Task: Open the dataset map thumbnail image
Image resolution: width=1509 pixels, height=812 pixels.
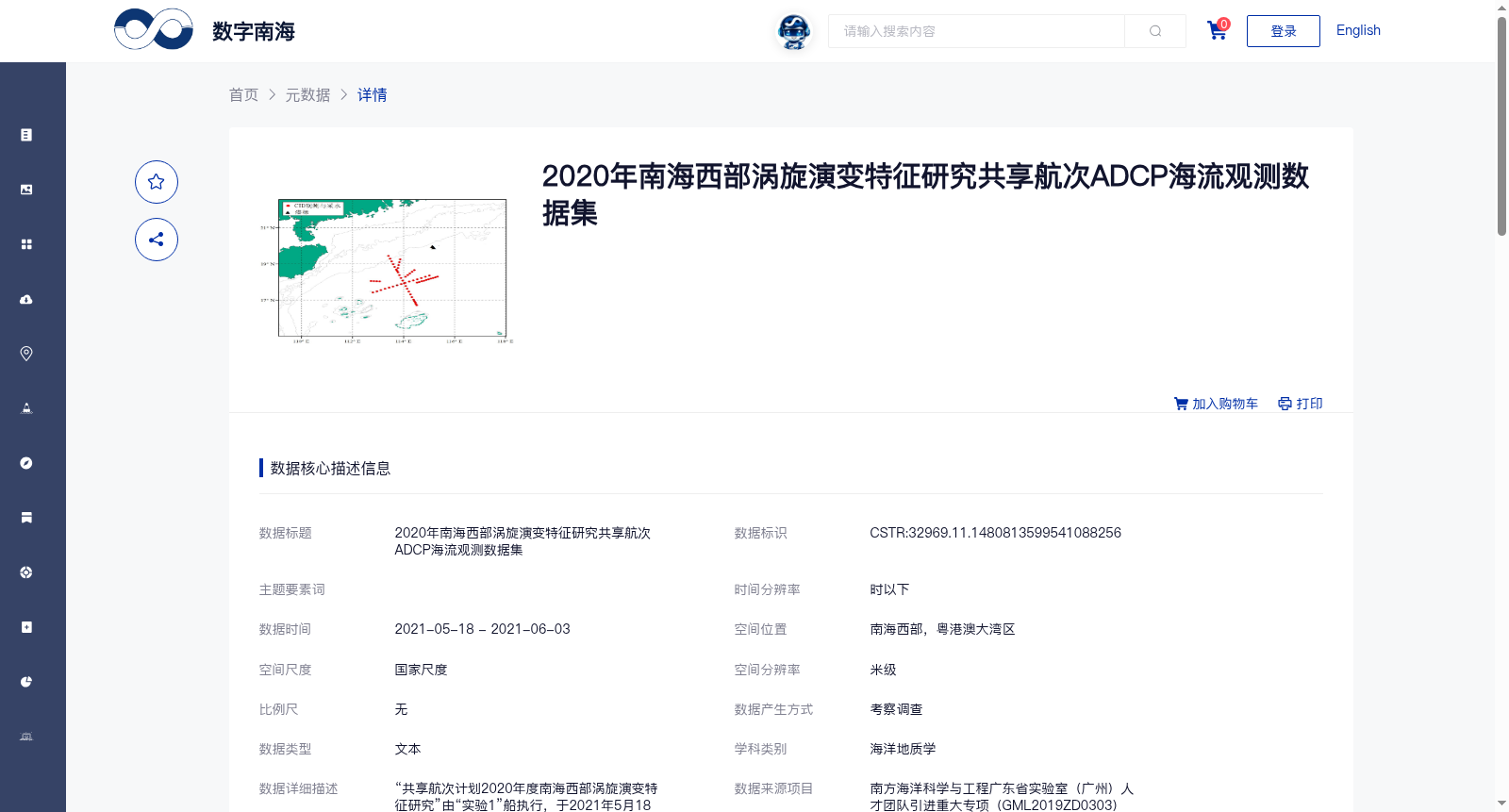Action: [x=387, y=271]
